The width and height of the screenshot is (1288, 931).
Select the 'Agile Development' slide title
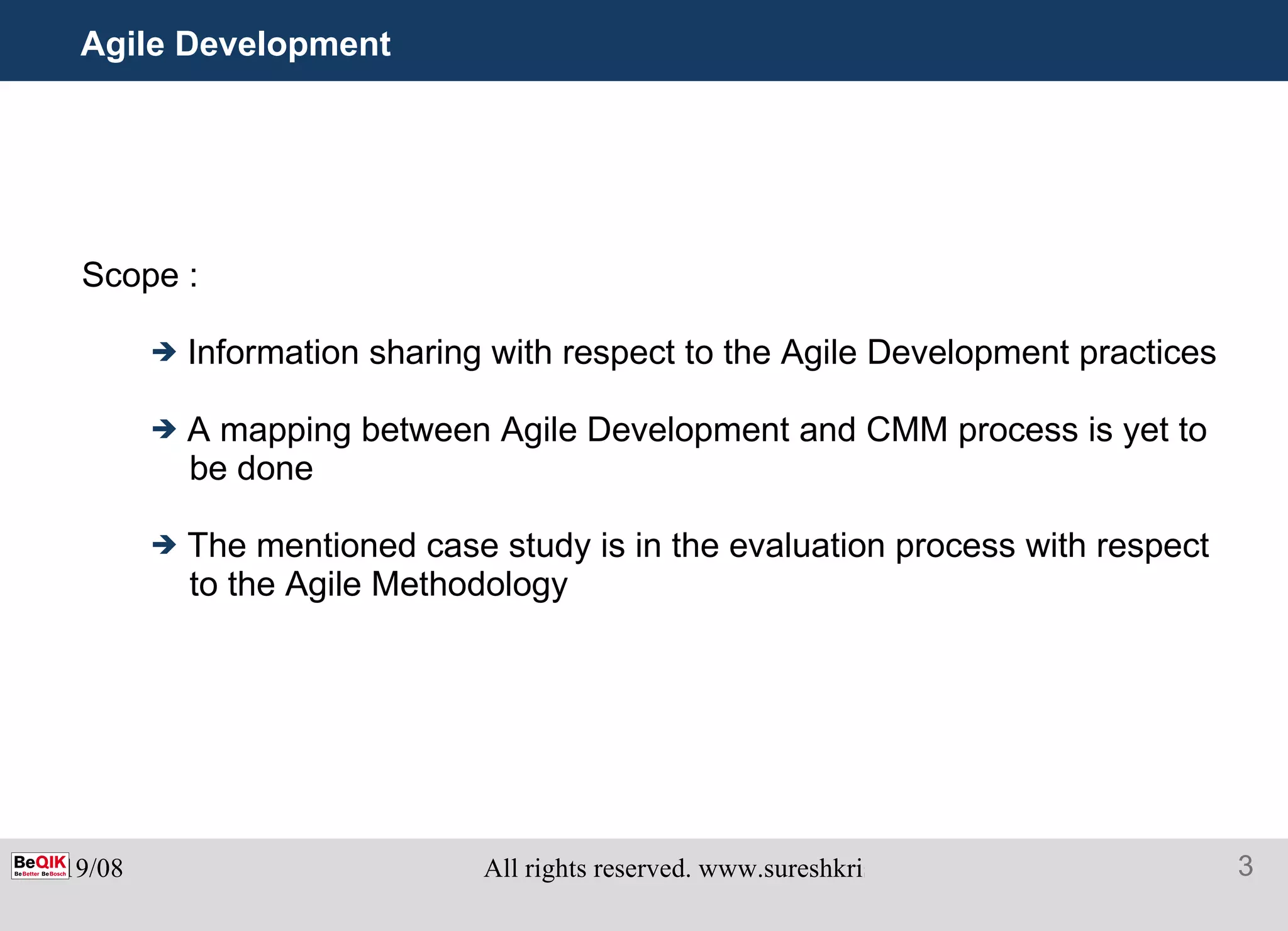coord(235,44)
